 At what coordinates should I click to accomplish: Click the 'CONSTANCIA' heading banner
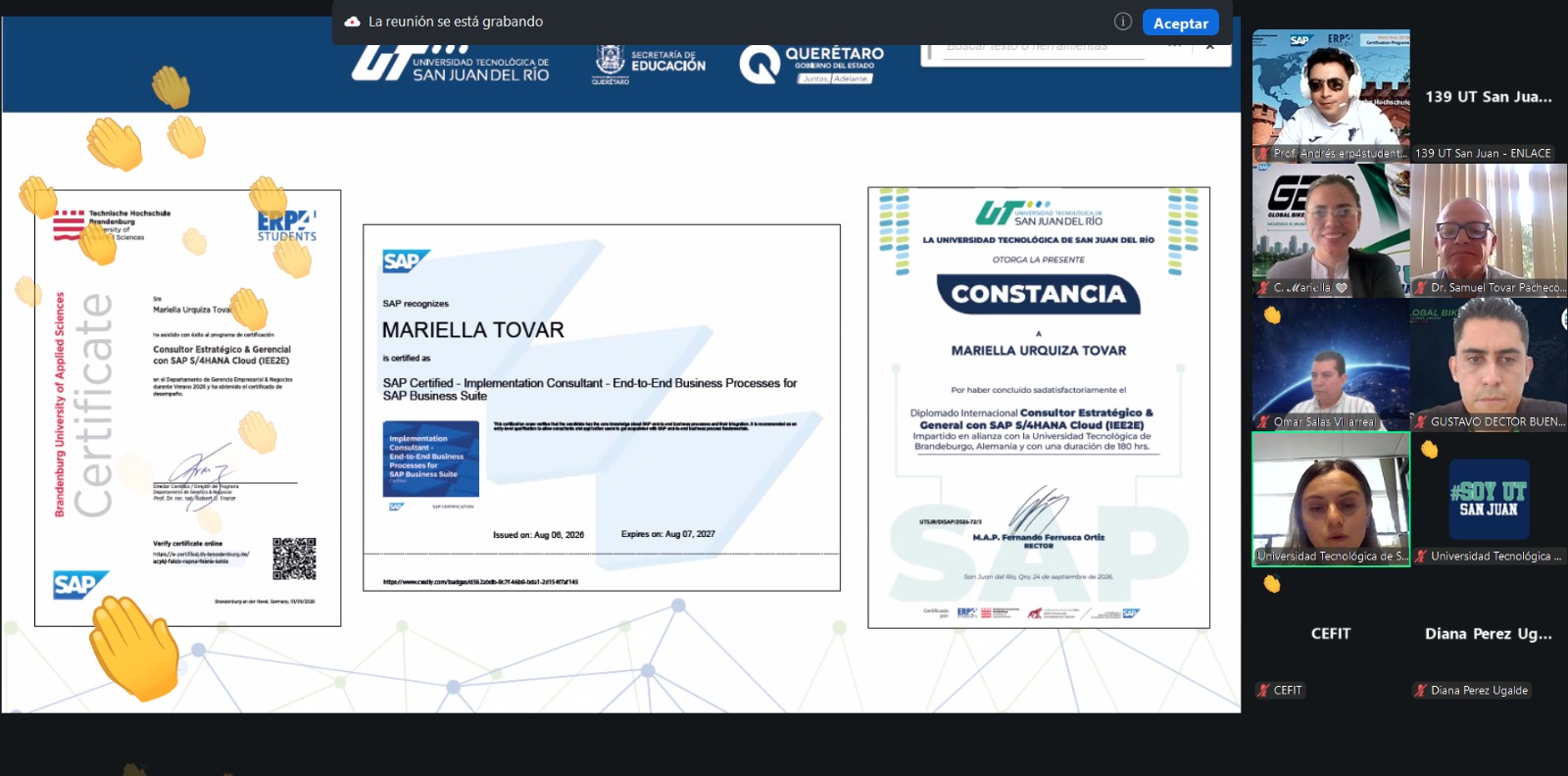tap(1039, 294)
